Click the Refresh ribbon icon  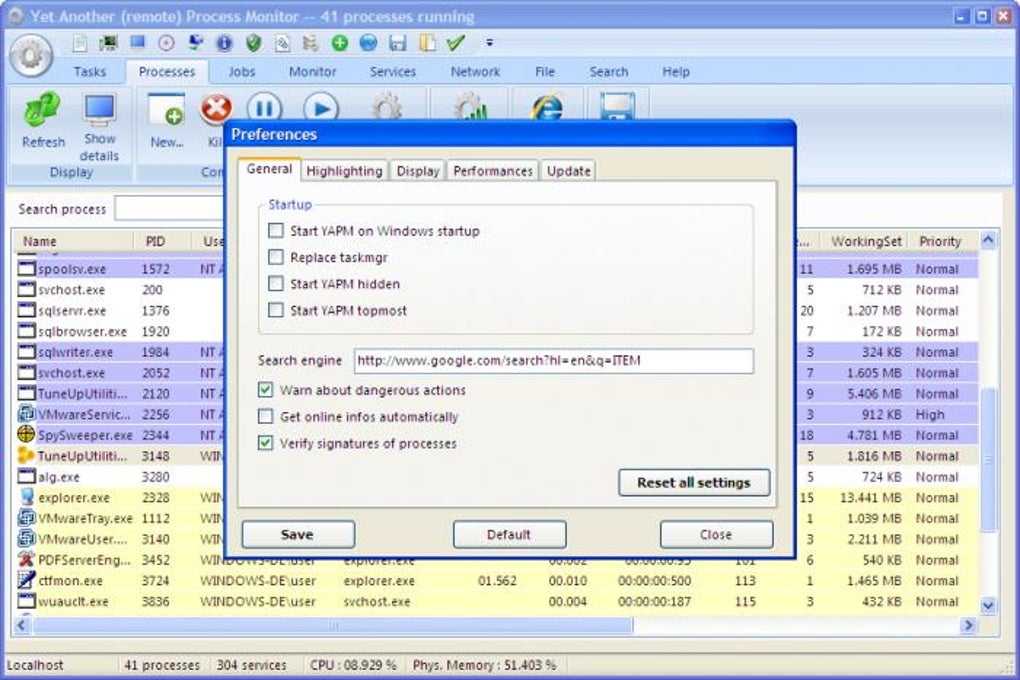click(x=43, y=110)
